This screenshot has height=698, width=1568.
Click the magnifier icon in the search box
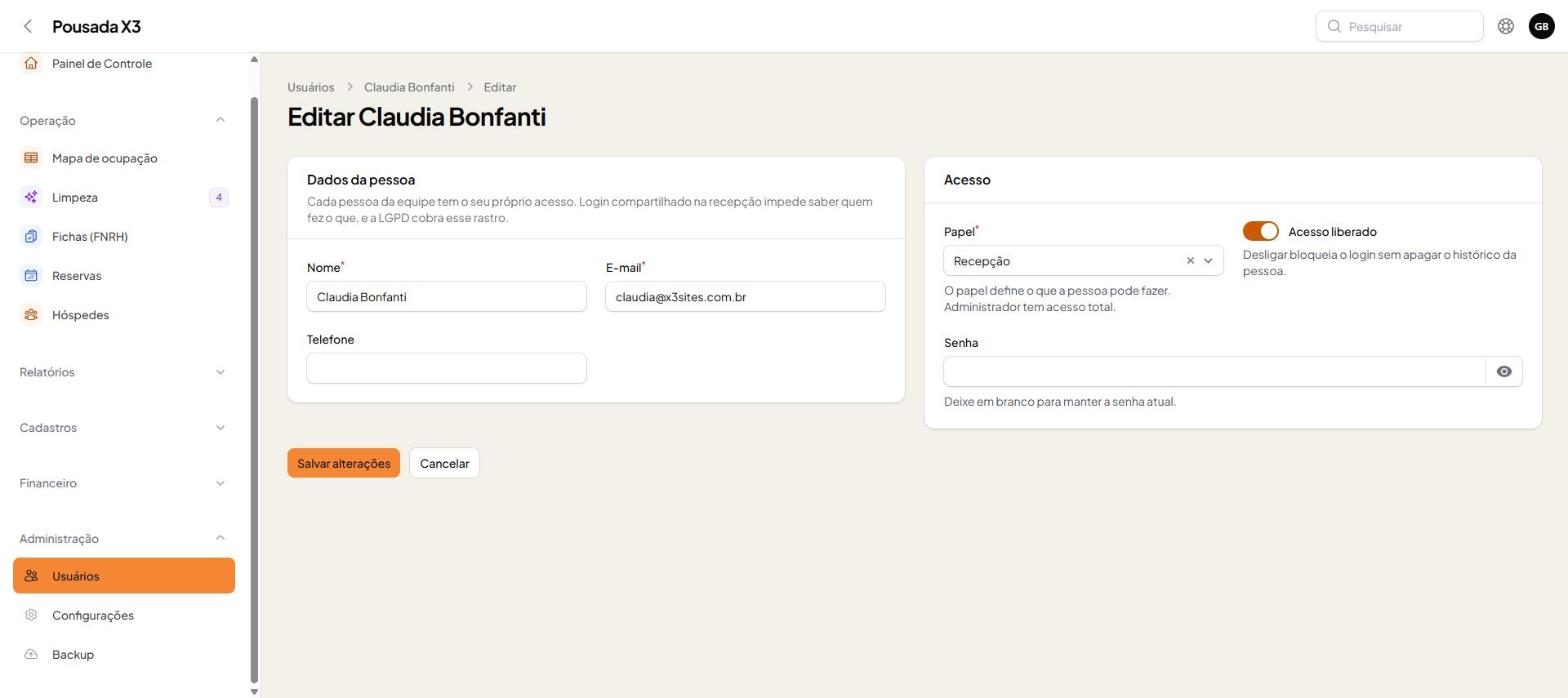coord(1334,26)
